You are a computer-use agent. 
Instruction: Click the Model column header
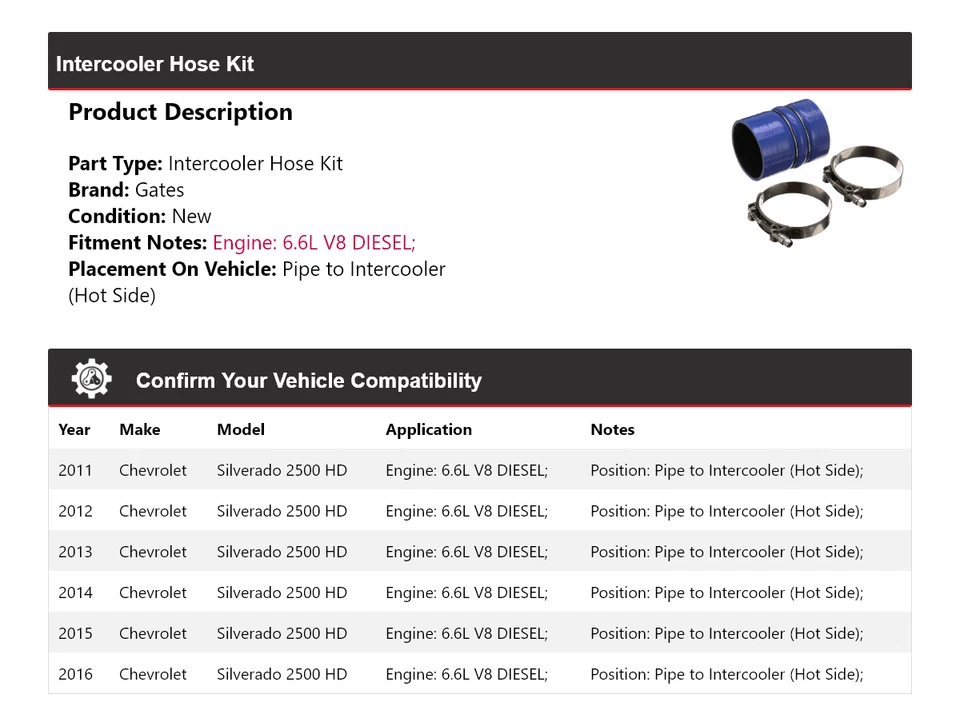tap(241, 429)
